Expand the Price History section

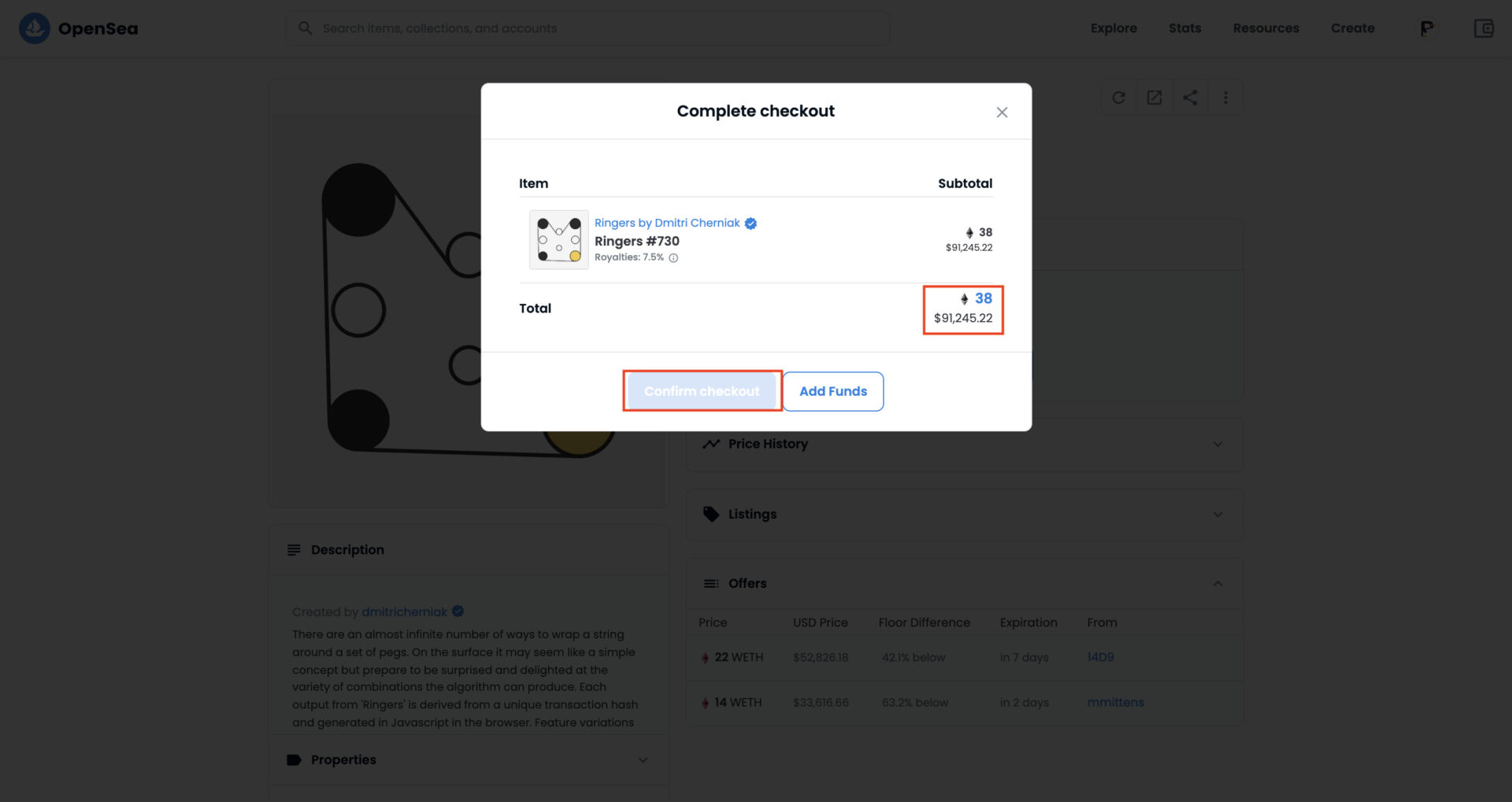point(1217,444)
